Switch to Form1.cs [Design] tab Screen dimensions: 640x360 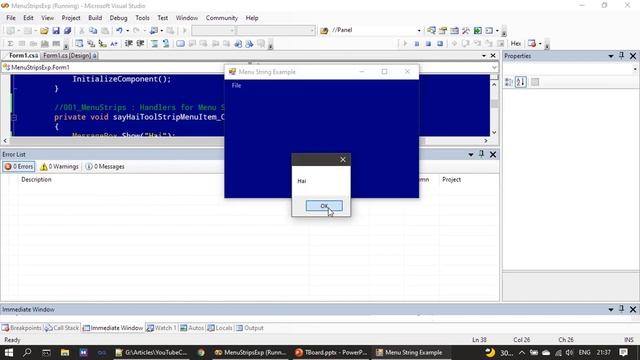(x=69, y=56)
